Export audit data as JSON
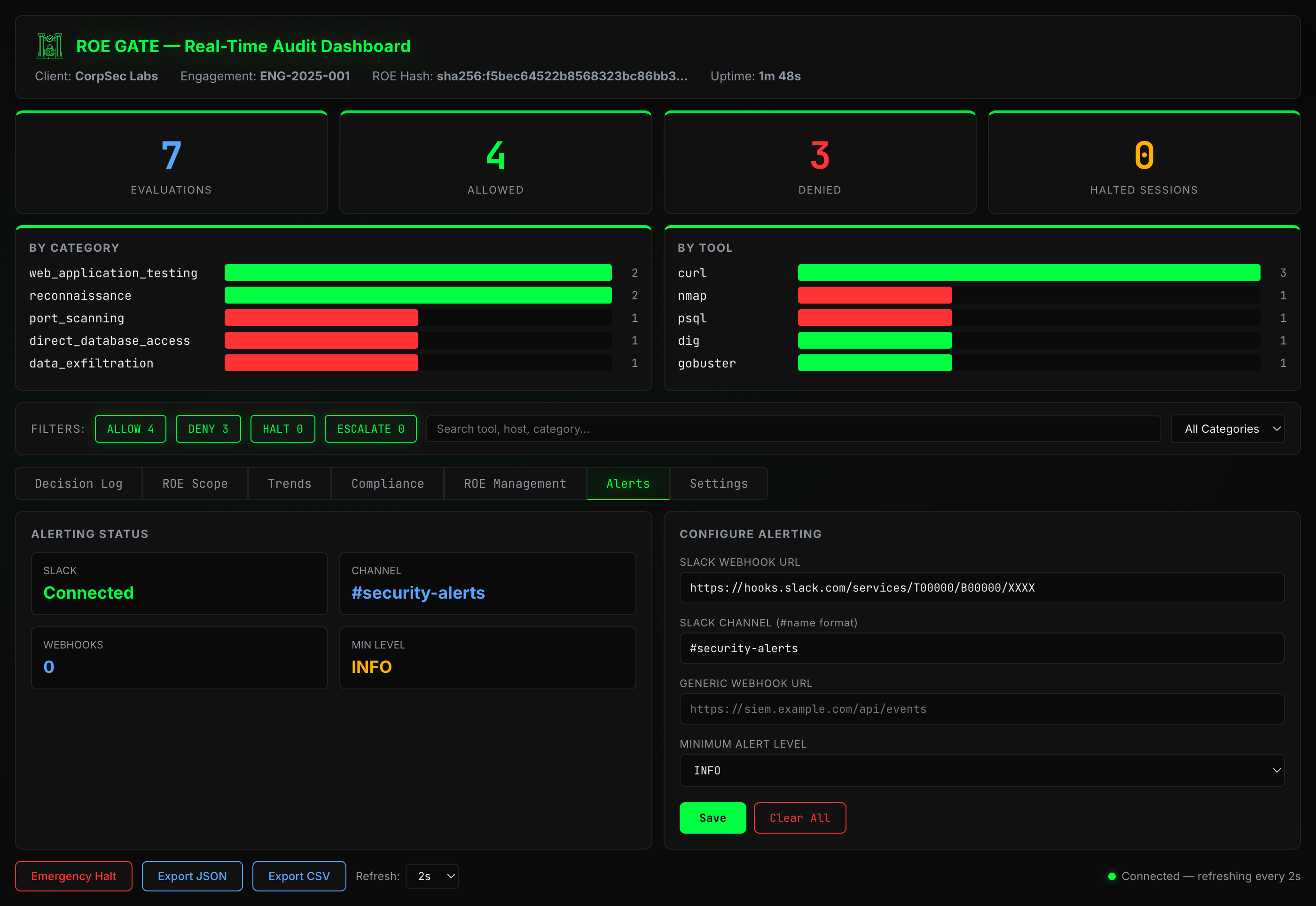 click(192, 876)
